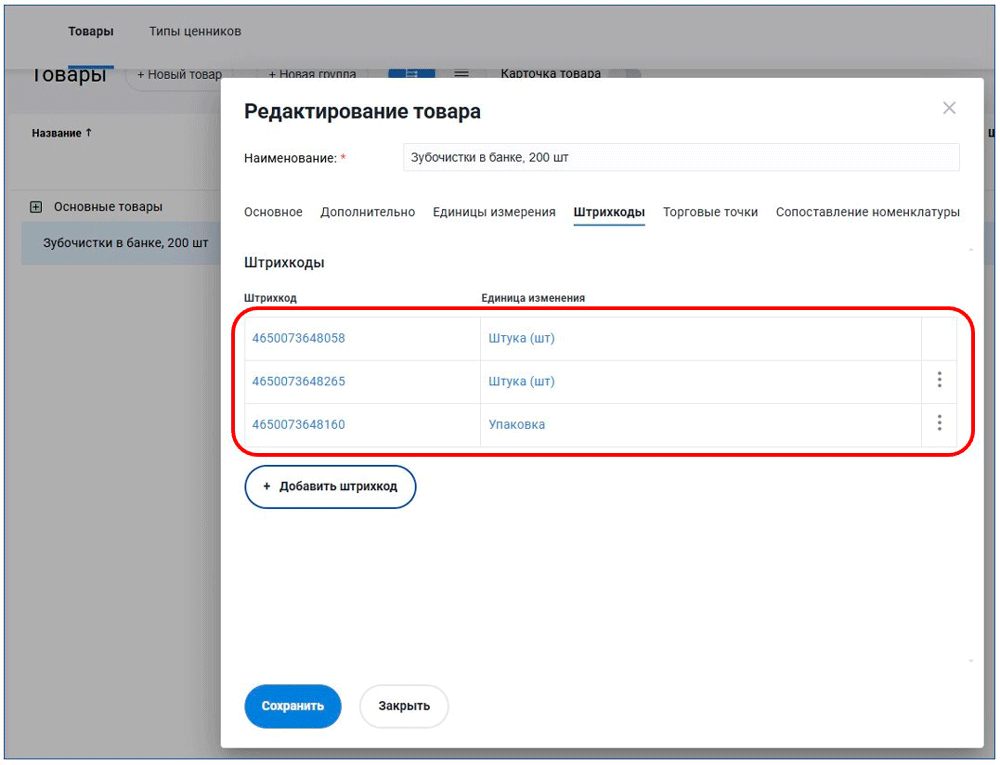Open options menu for barcode 4650073648160
1000x765 pixels.
click(x=939, y=423)
